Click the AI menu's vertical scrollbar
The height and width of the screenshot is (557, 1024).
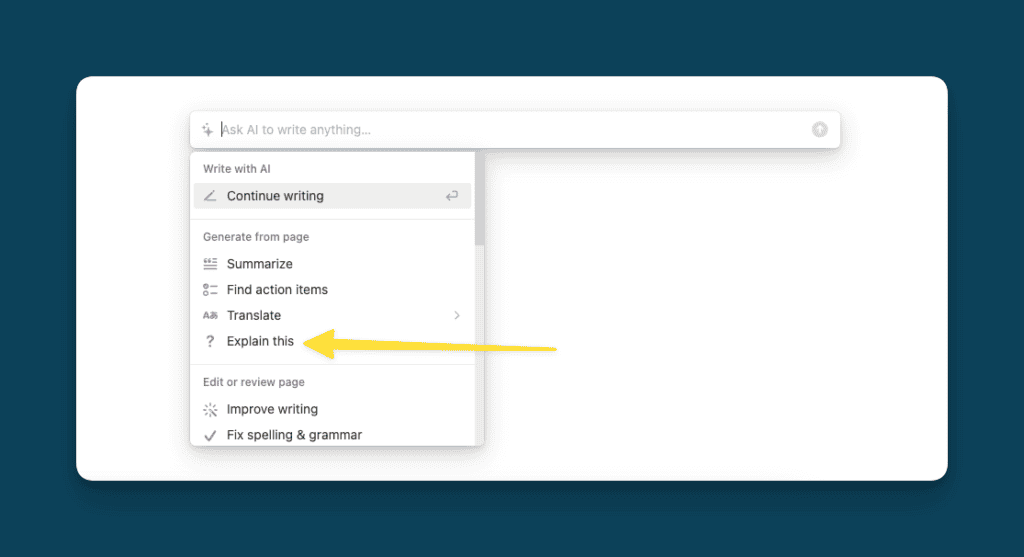pos(479,200)
